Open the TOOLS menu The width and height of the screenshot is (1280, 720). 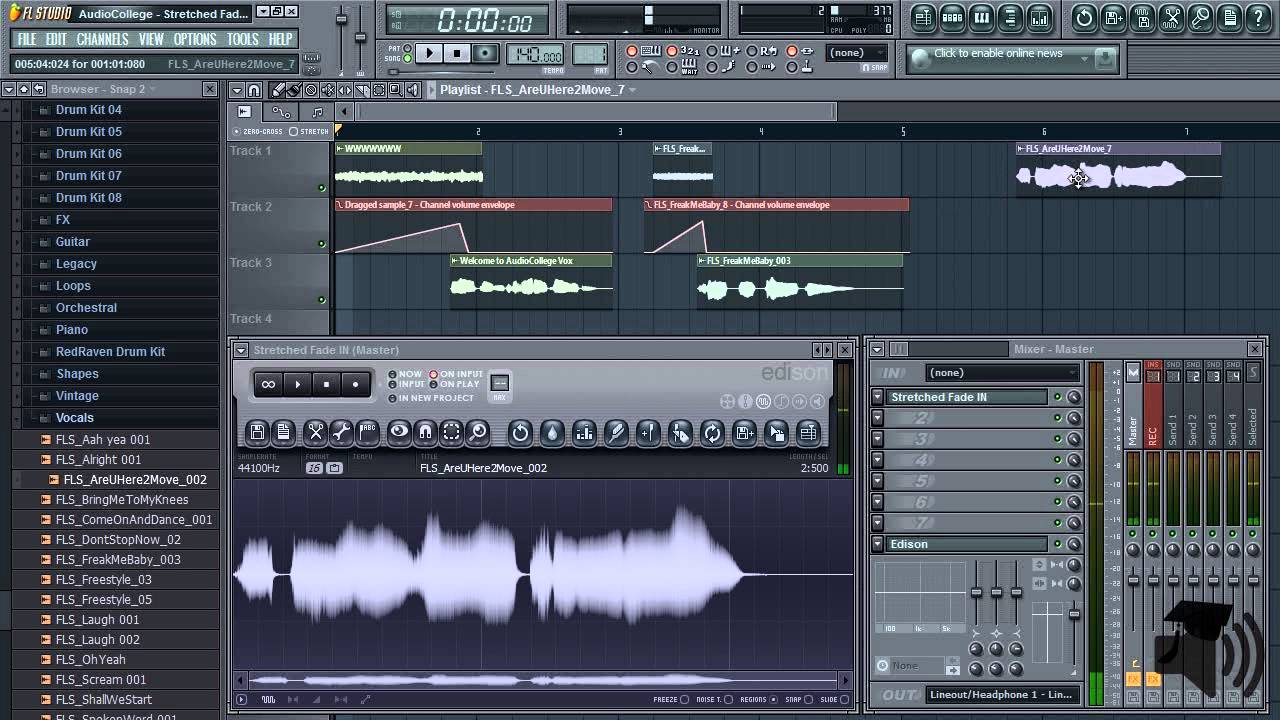click(242, 39)
